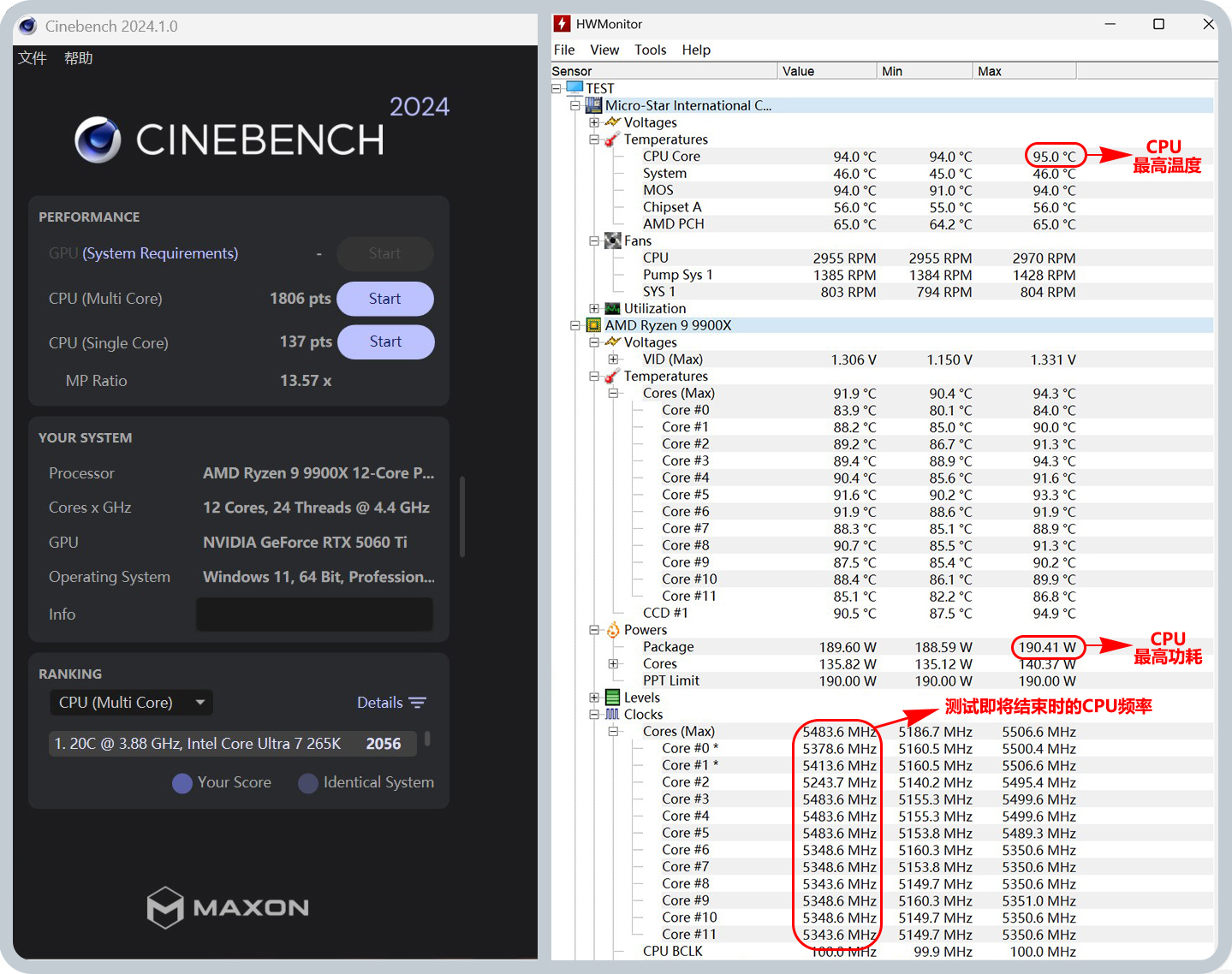Open the View menu in HWMonitor
The width and height of the screenshot is (1232, 974).
click(604, 50)
